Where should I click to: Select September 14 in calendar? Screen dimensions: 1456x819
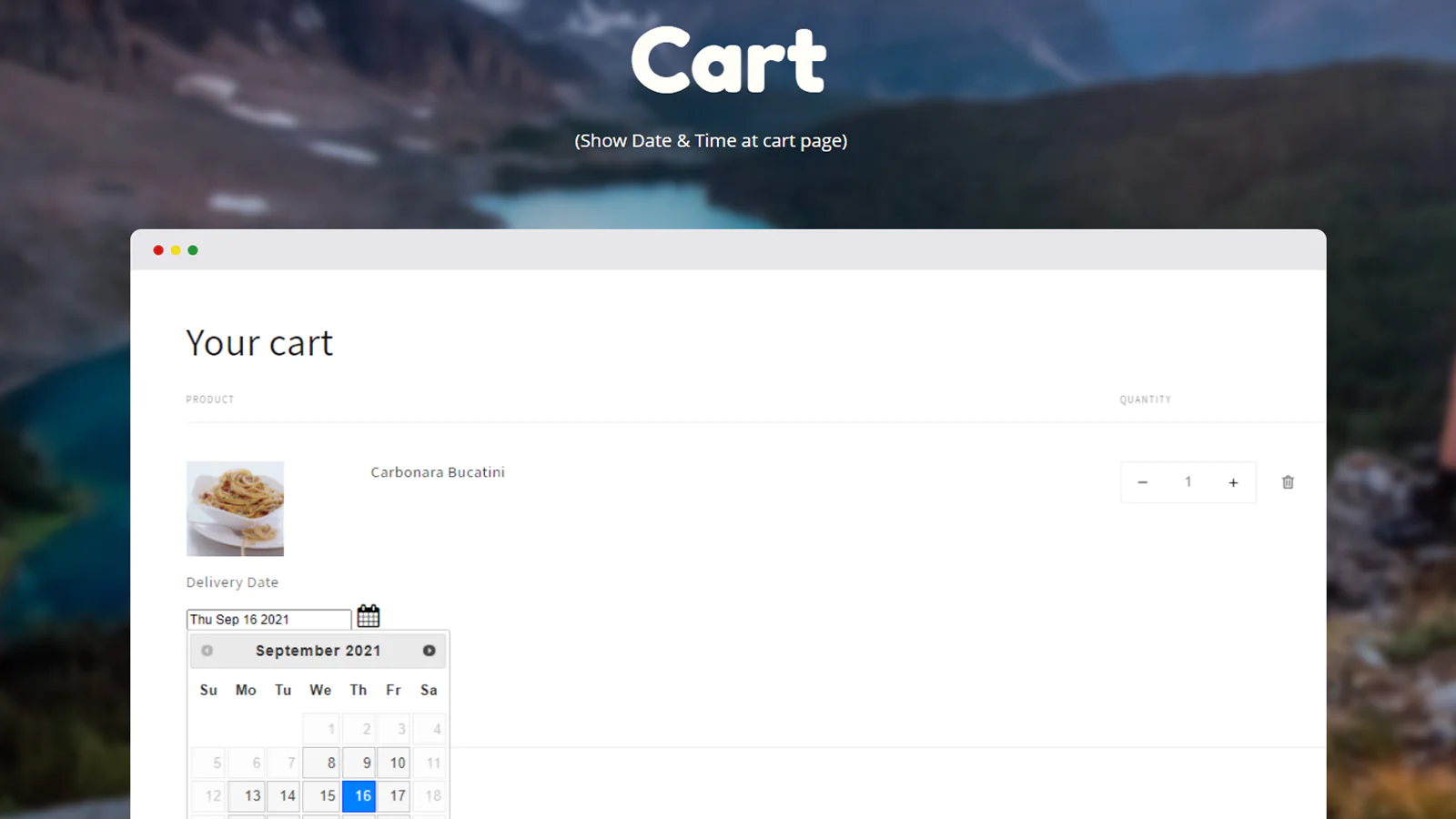pyautogui.click(x=283, y=795)
